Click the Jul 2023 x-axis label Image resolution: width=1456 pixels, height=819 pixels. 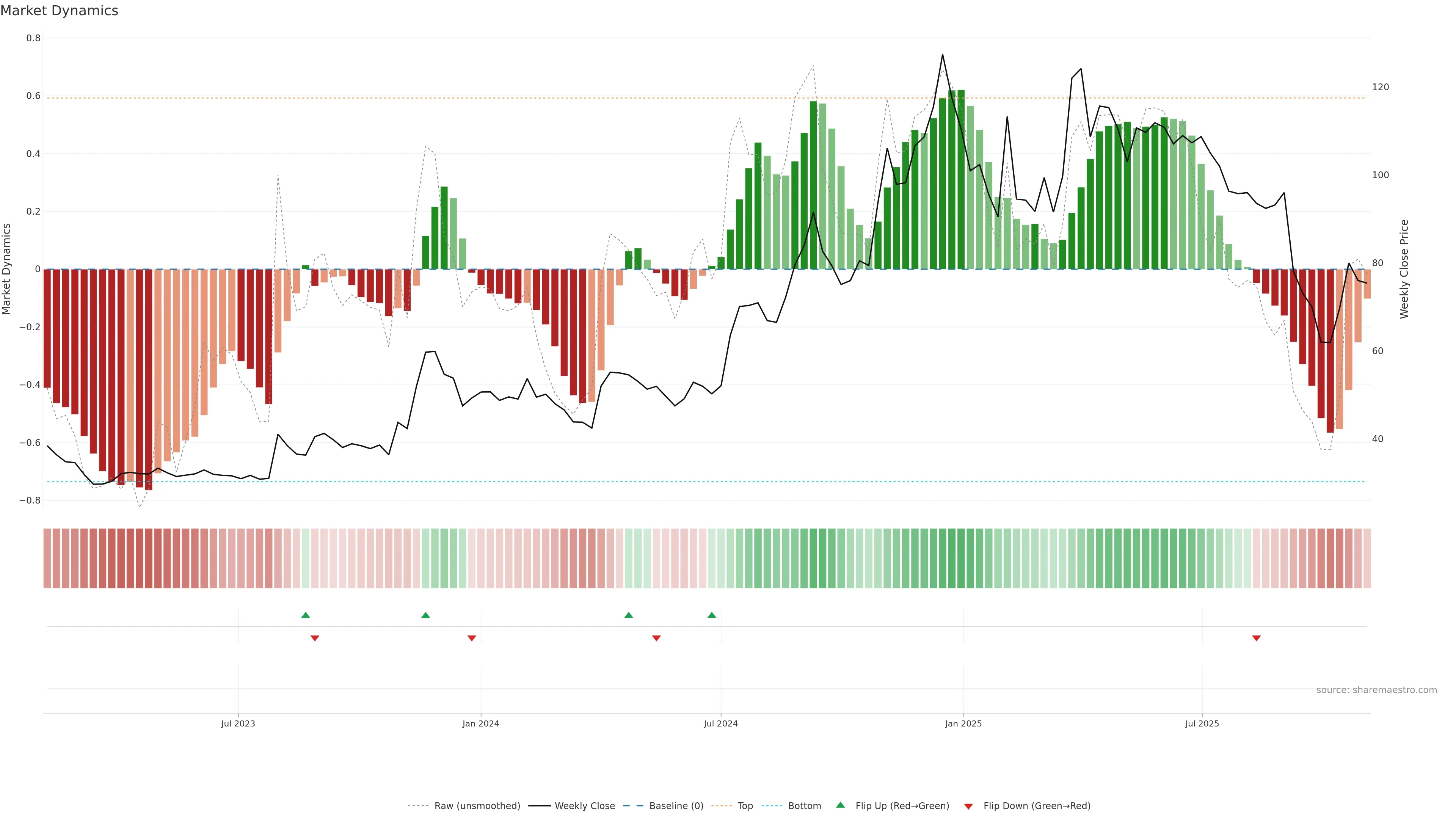tap(238, 723)
